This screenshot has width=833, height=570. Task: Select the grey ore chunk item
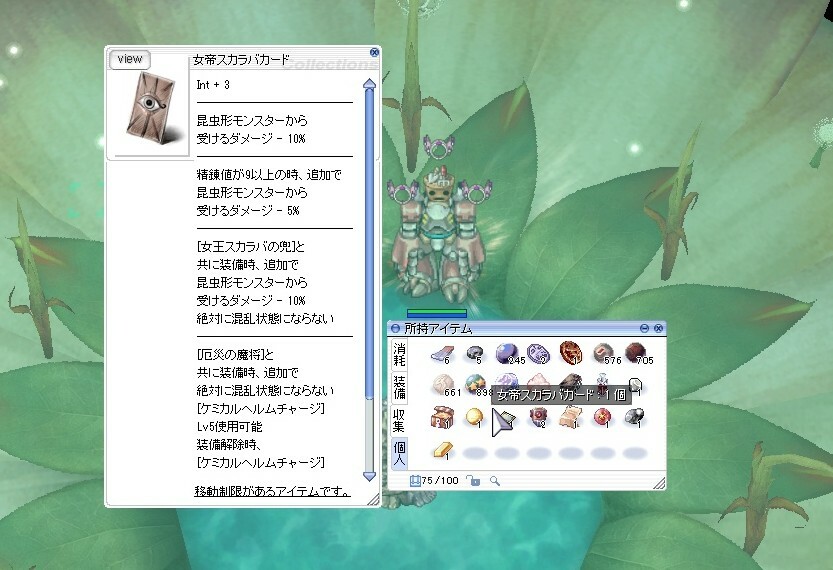pyautogui.click(x=634, y=418)
